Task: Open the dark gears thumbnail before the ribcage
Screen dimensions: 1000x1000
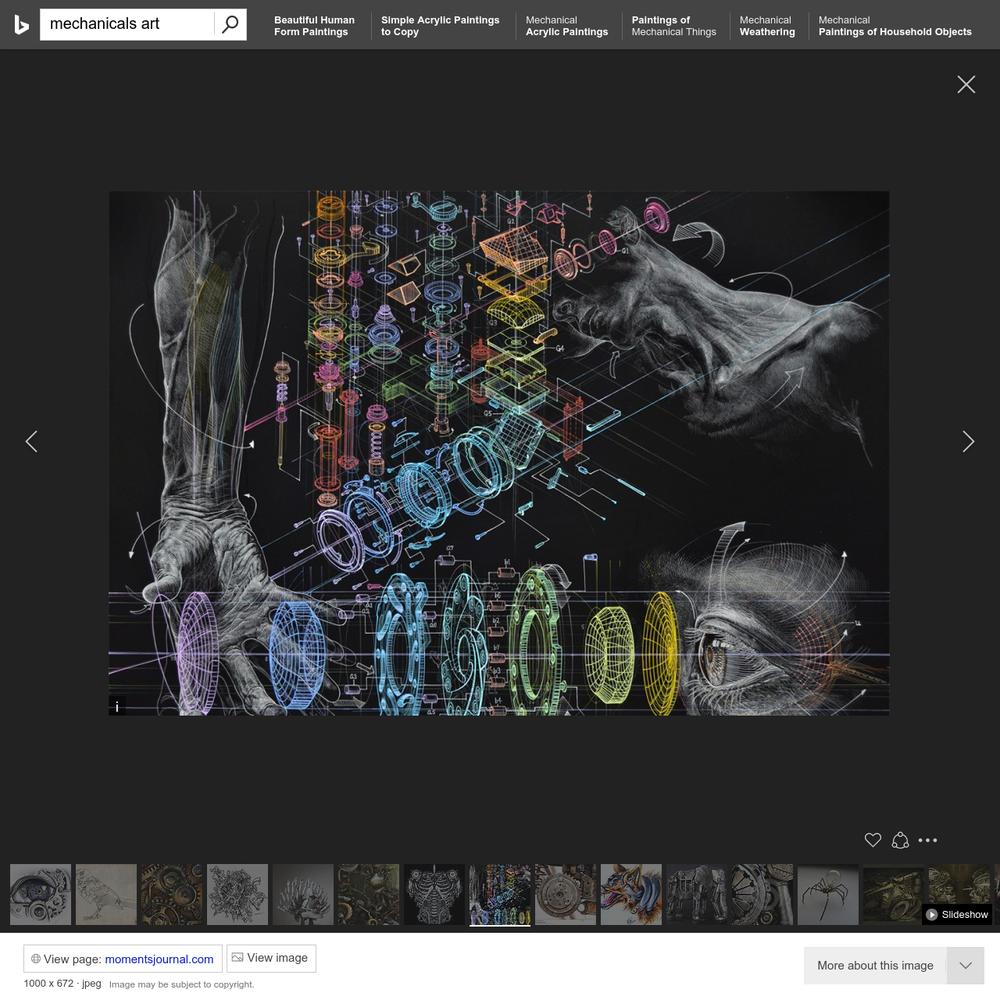Action: 369,894
